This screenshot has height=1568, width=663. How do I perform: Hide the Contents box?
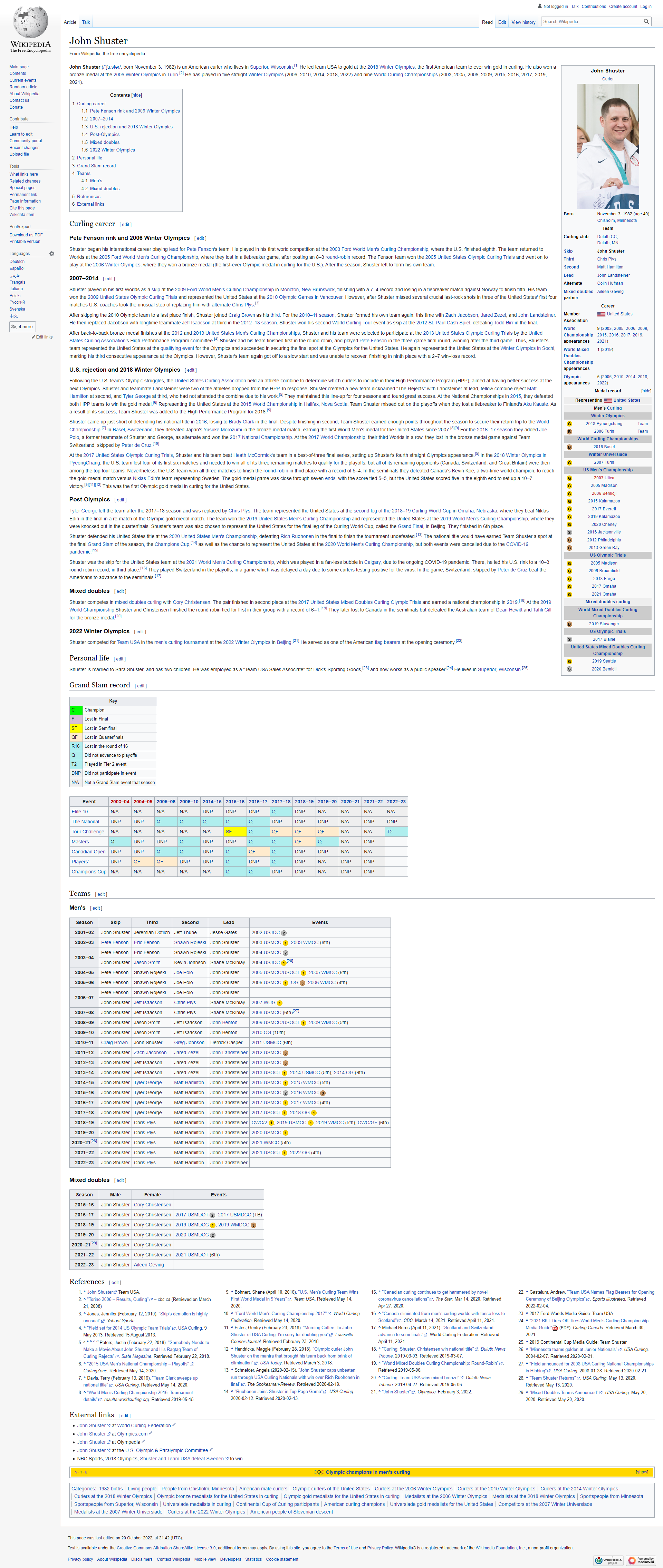click(137, 95)
